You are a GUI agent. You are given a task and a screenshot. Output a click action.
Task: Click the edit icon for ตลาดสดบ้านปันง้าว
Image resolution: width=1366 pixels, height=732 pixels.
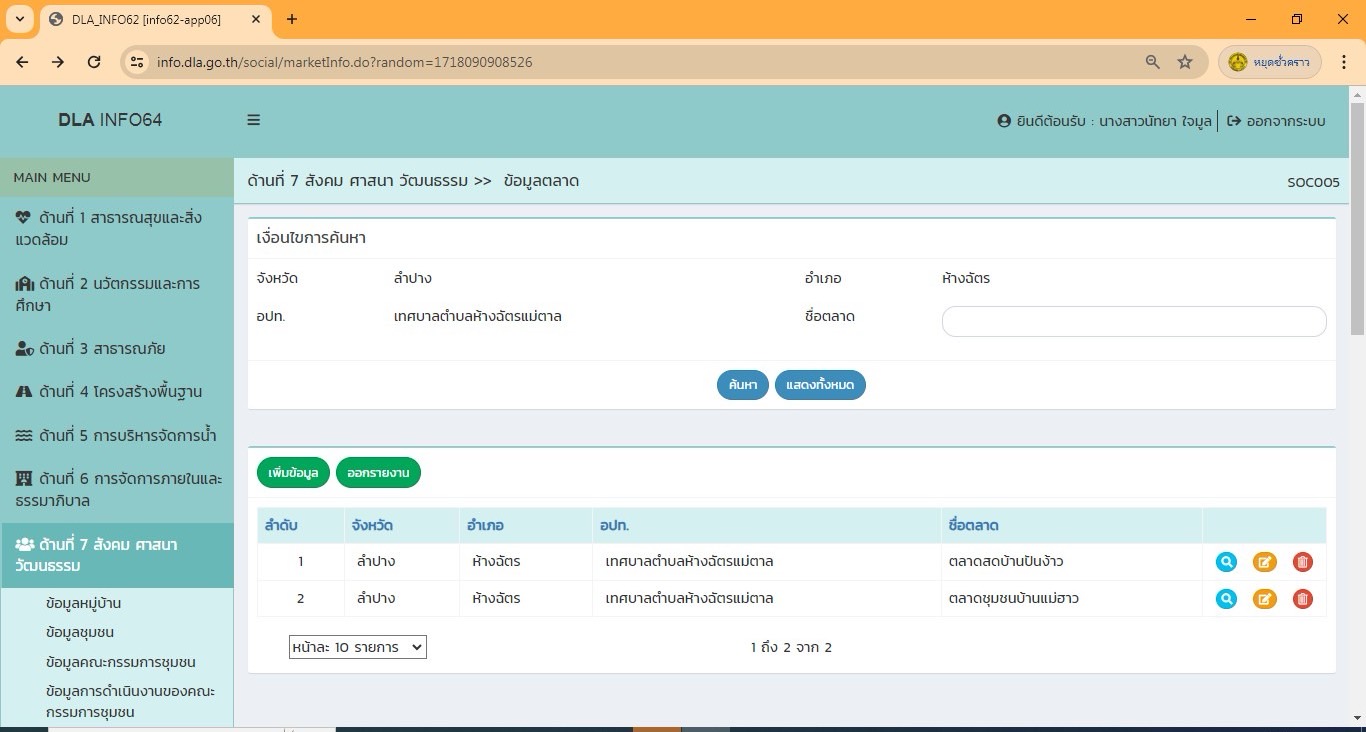[1264, 562]
